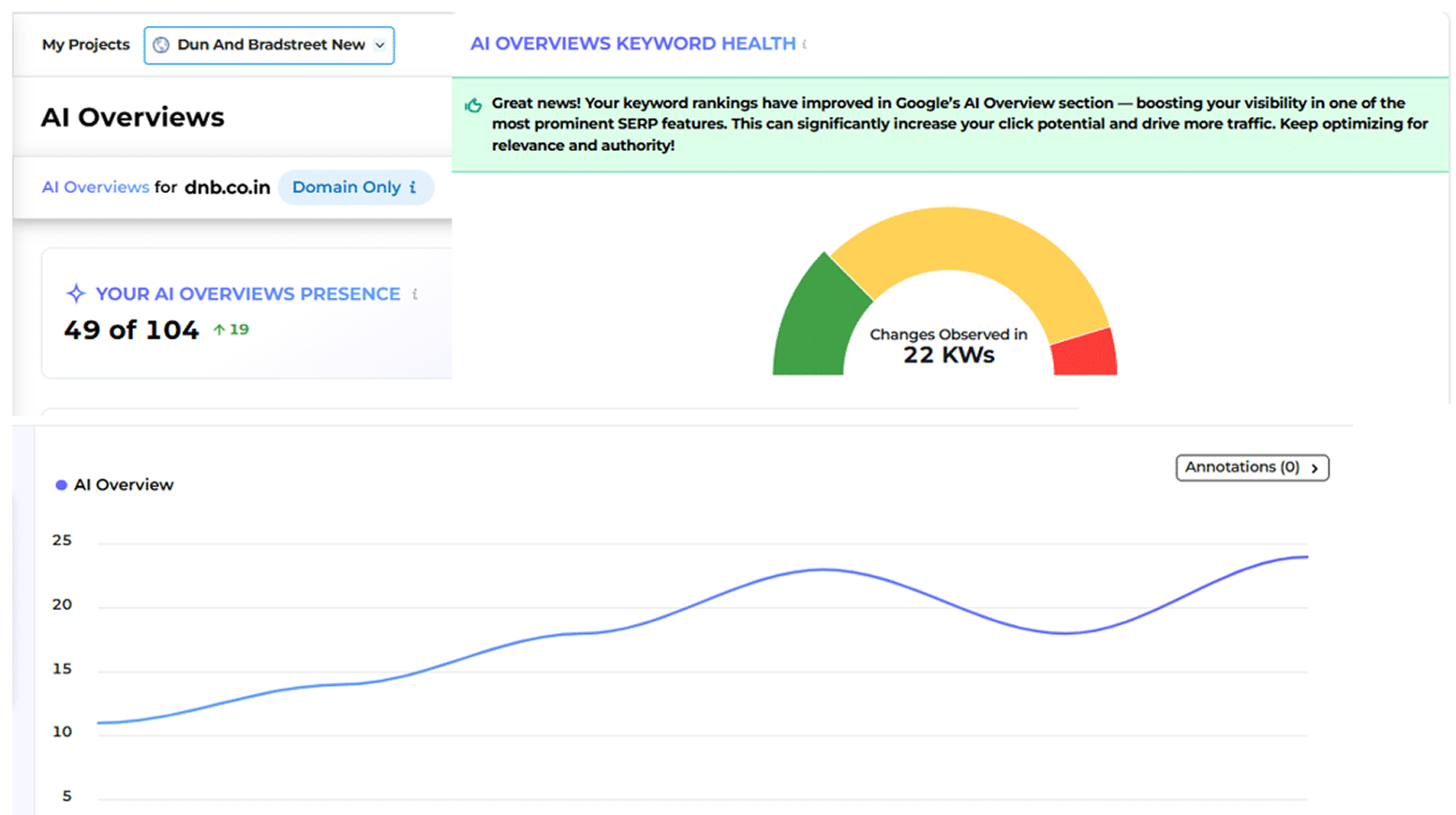Click the dnb.co.in domain name
The image size is (1456, 815).
tap(227, 187)
